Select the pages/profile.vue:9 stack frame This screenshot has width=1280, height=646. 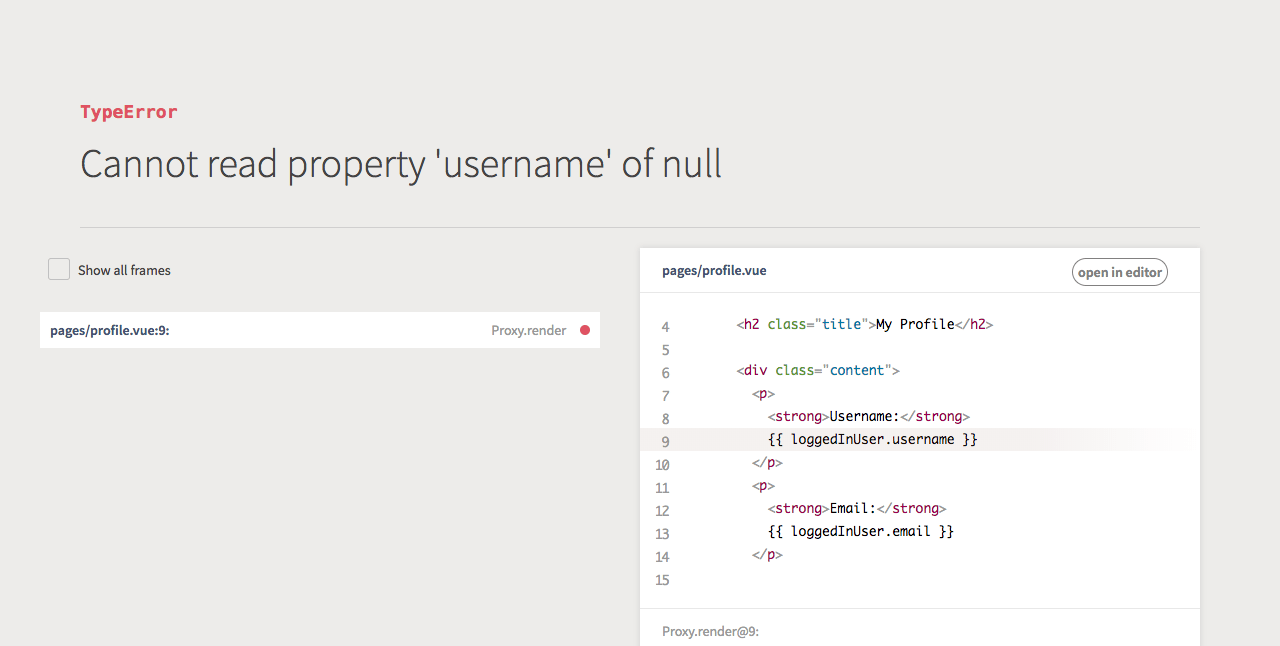click(320, 330)
